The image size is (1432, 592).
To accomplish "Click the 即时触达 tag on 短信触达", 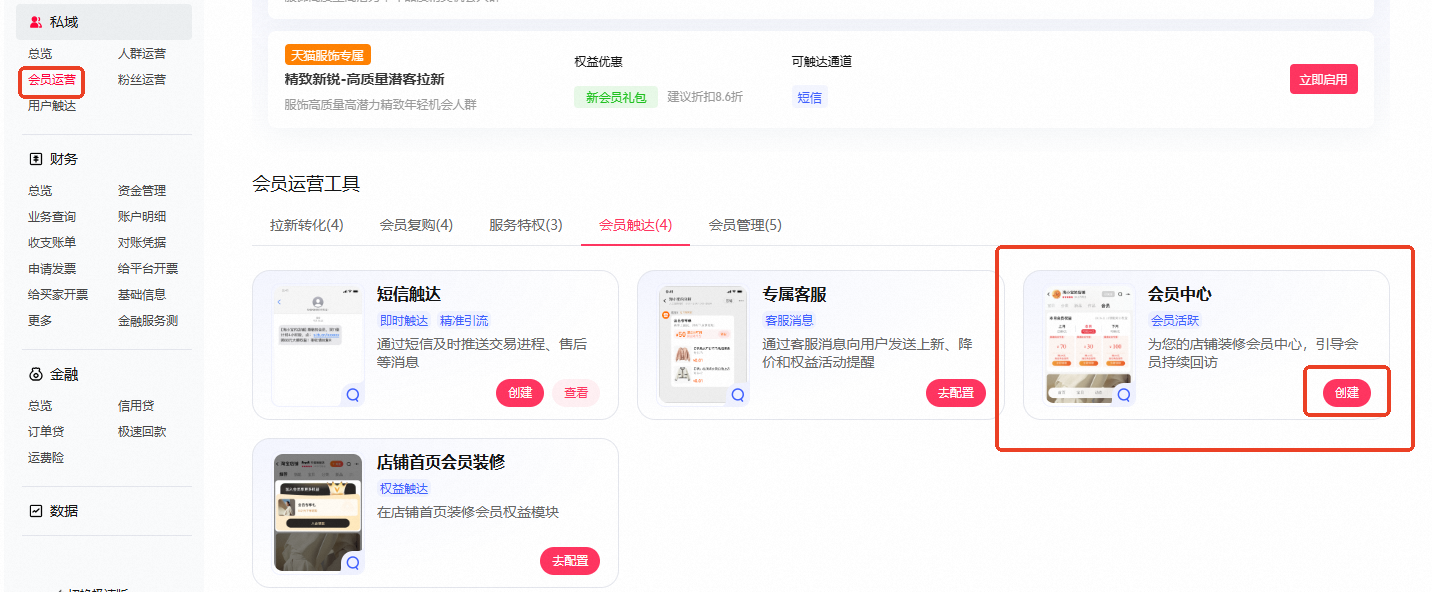I will pyautogui.click(x=405, y=321).
